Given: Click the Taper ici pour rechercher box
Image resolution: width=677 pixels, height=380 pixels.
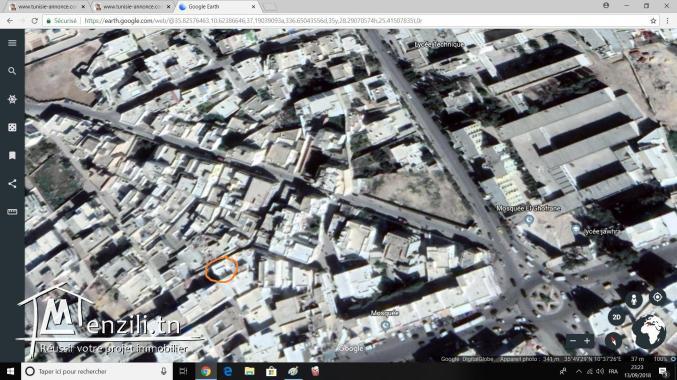Looking at the screenshot, I should pyautogui.click(x=97, y=371).
